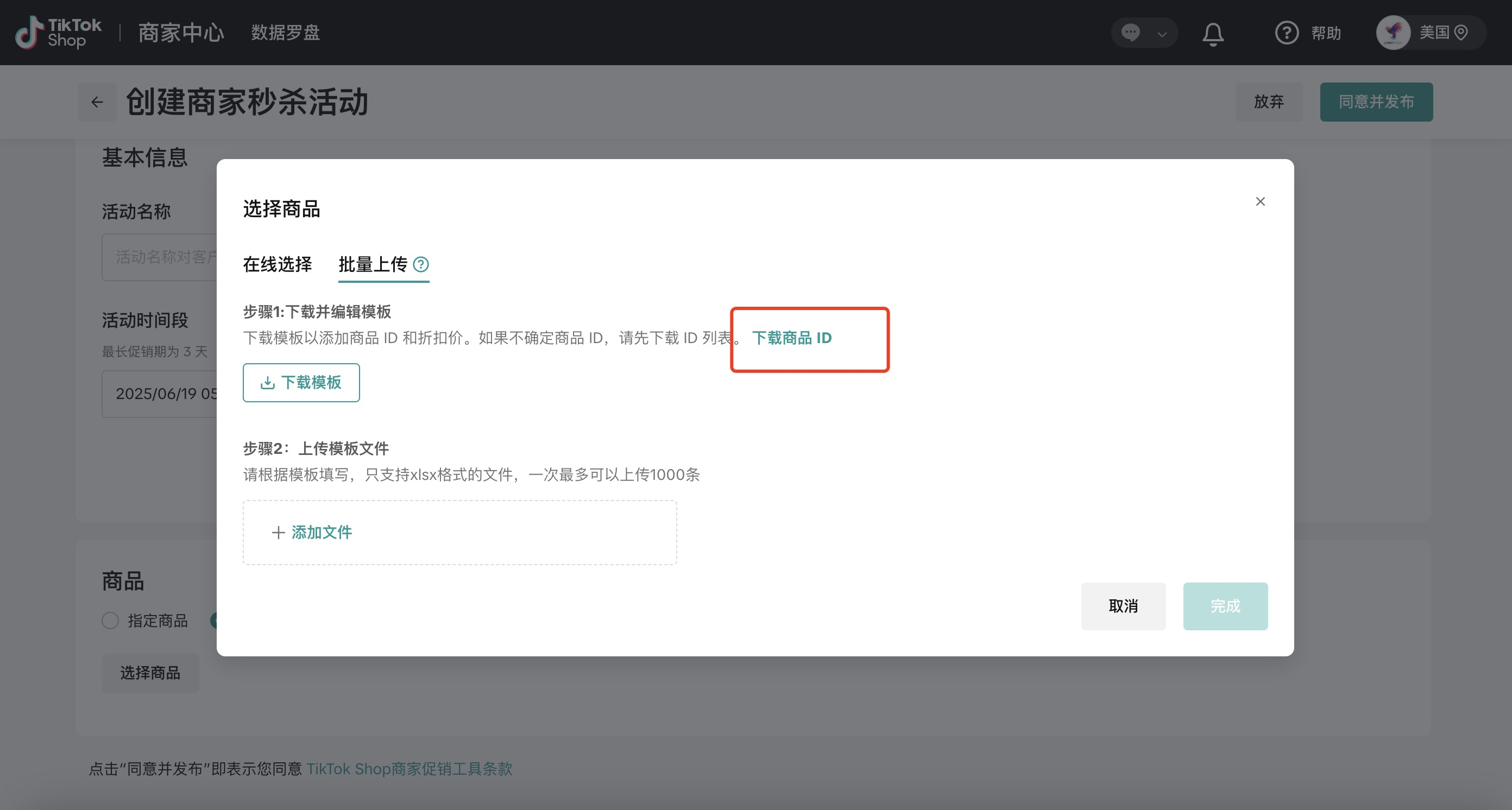Expand the chat dropdown chevron
The height and width of the screenshot is (810, 1512).
pos(1162,34)
